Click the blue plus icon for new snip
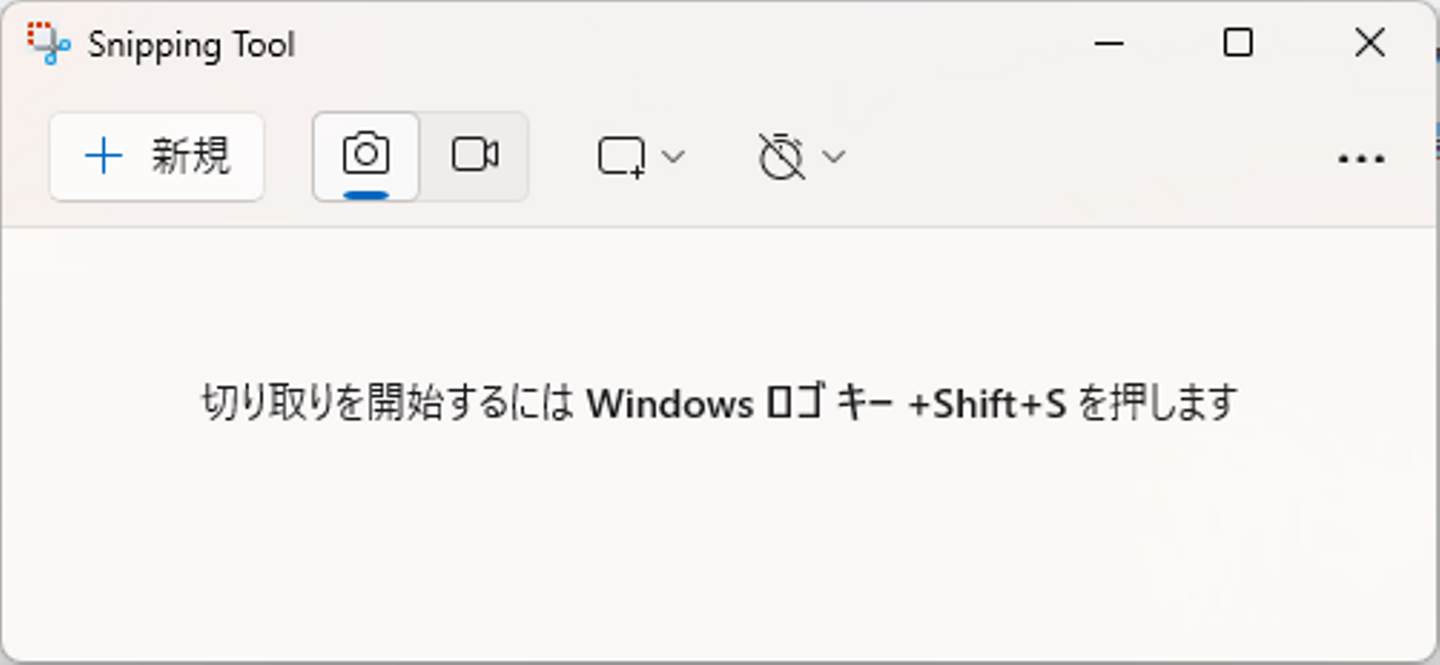 [104, 157]
